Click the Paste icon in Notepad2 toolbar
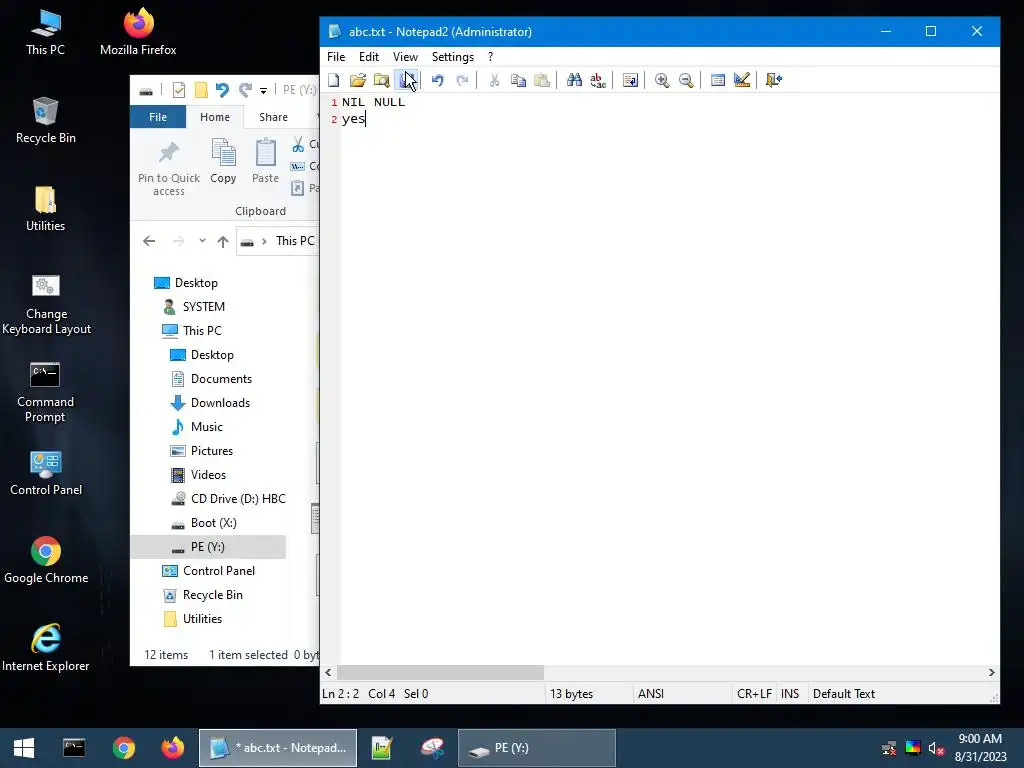This screenshot has width=1024, height=768. coord(542,80)
